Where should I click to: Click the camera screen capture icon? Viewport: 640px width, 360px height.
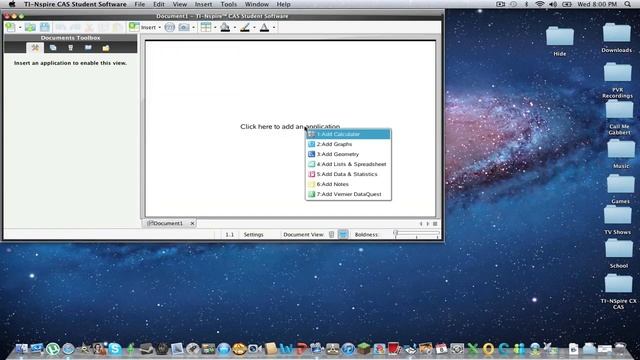tap(184, 27)
